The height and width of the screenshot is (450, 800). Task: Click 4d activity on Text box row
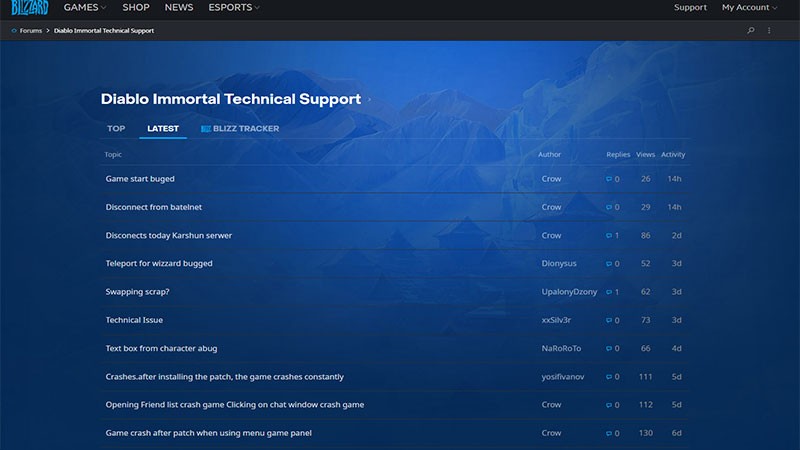point(677,348)
